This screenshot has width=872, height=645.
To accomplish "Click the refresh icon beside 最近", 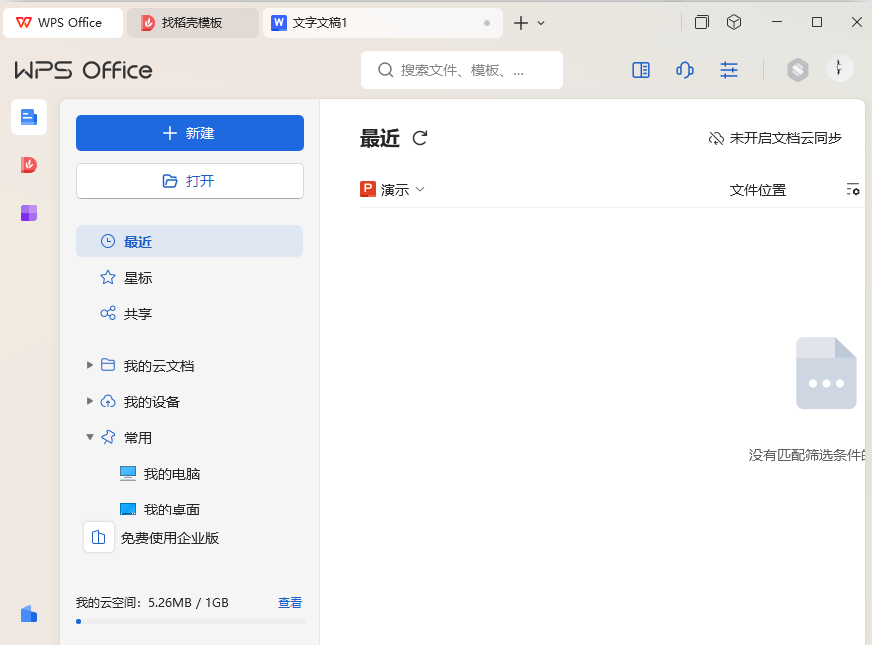I will click(420, 138).
